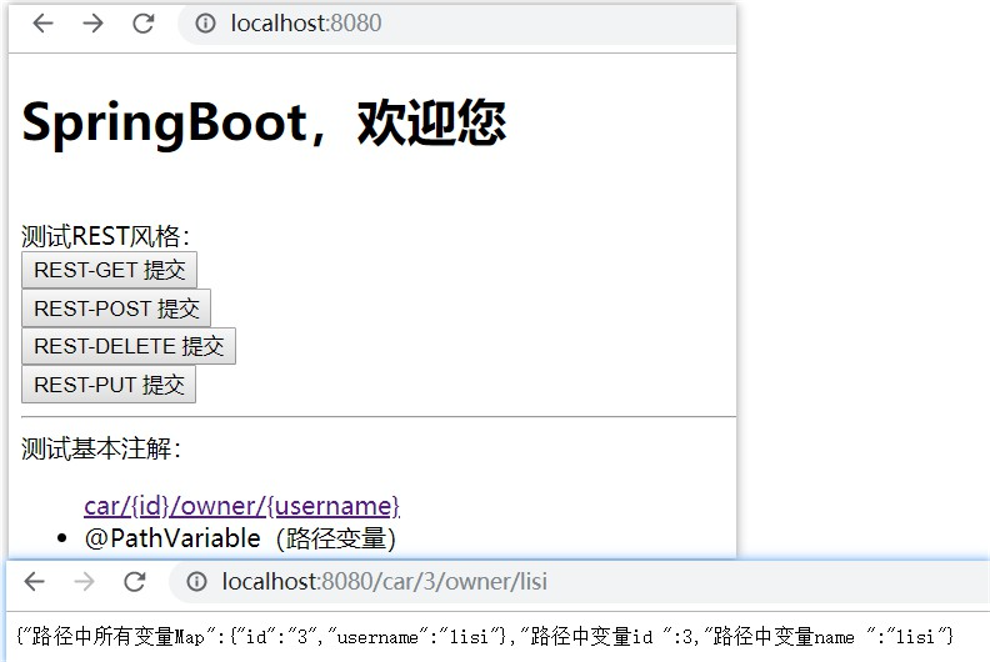View site info icon beside localhost:8080/car/3/owner/lisi

tap(196, 581)
